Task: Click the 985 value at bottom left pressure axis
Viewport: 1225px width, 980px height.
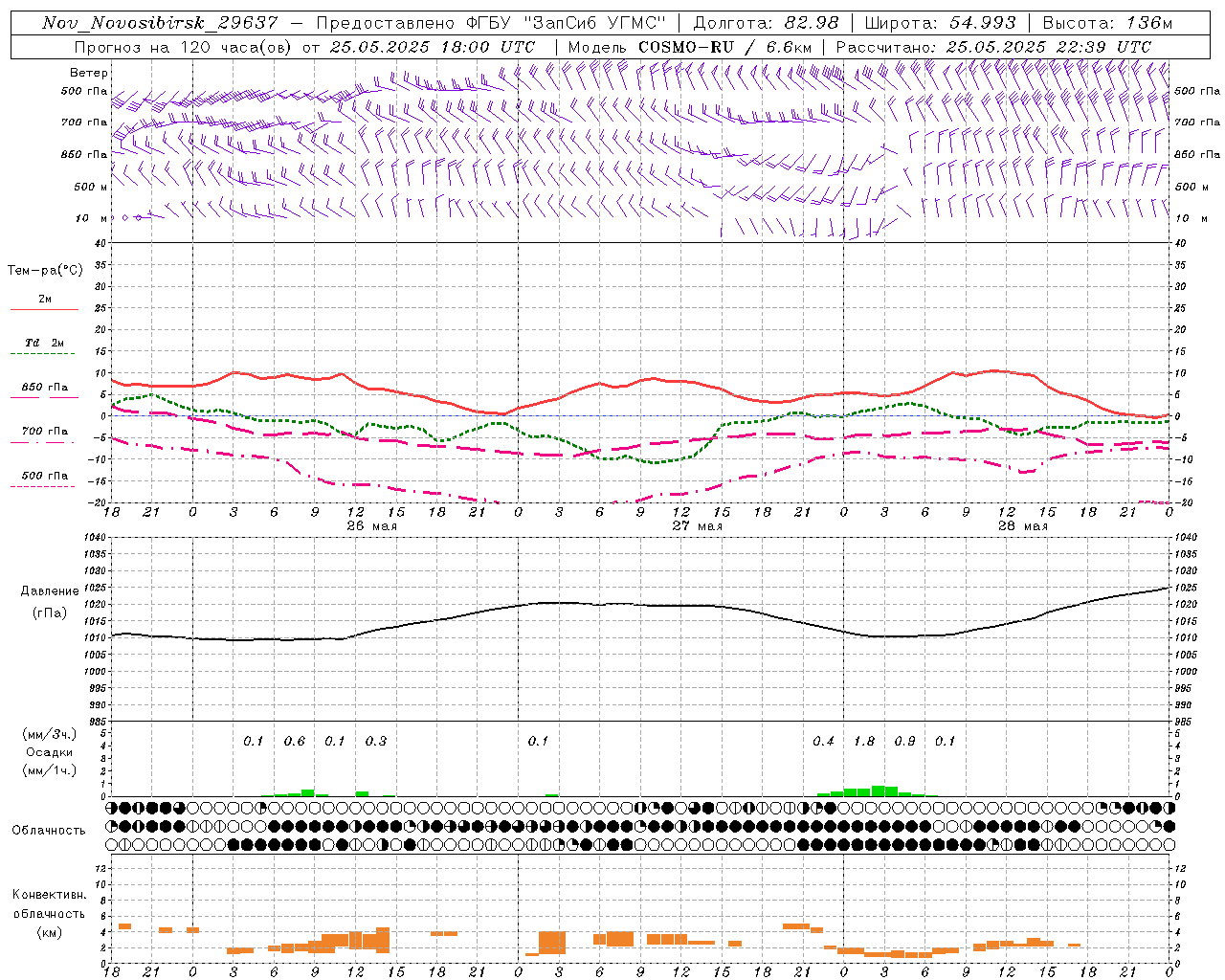Action: [98, 722]
